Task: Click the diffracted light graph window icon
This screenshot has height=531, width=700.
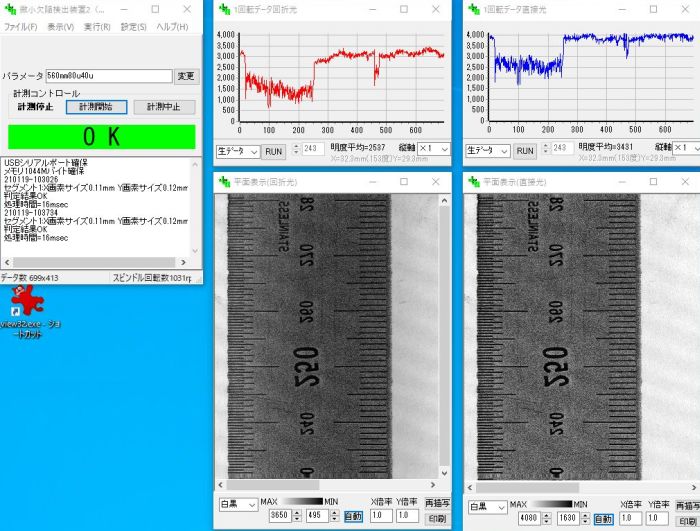Action: [225, 9]
